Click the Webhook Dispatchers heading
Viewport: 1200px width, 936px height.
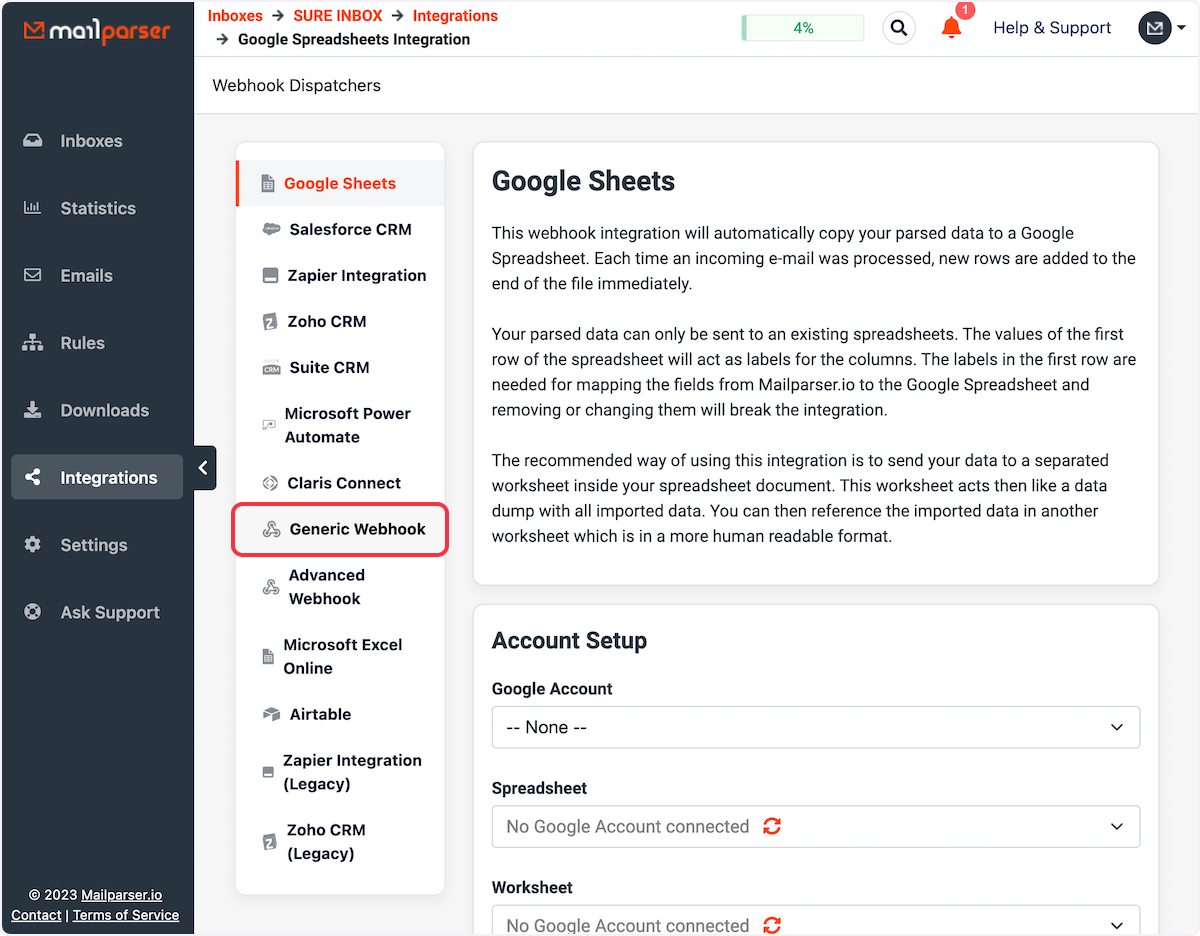297,86
